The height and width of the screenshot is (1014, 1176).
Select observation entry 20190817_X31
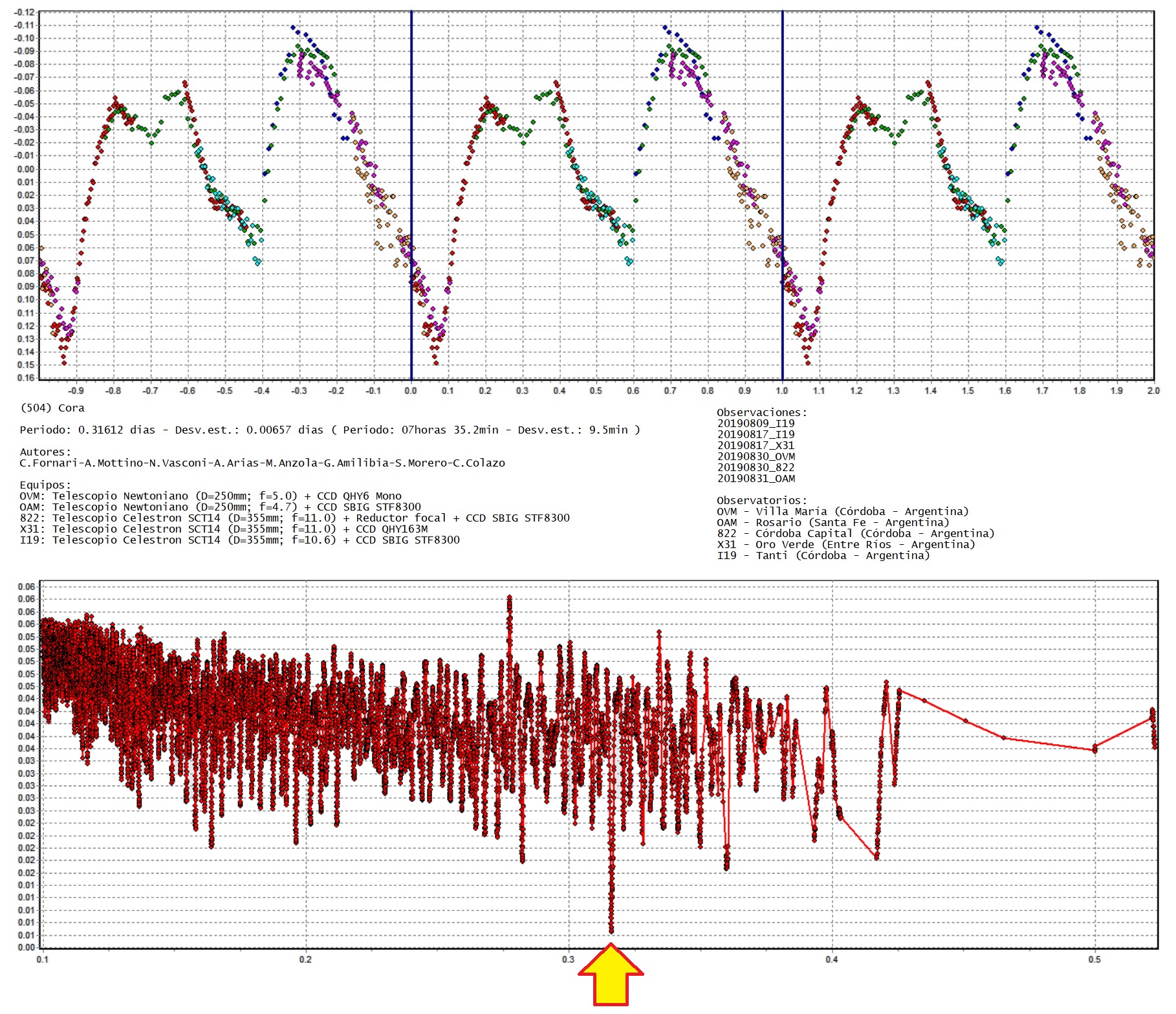(x=756, y=445)
